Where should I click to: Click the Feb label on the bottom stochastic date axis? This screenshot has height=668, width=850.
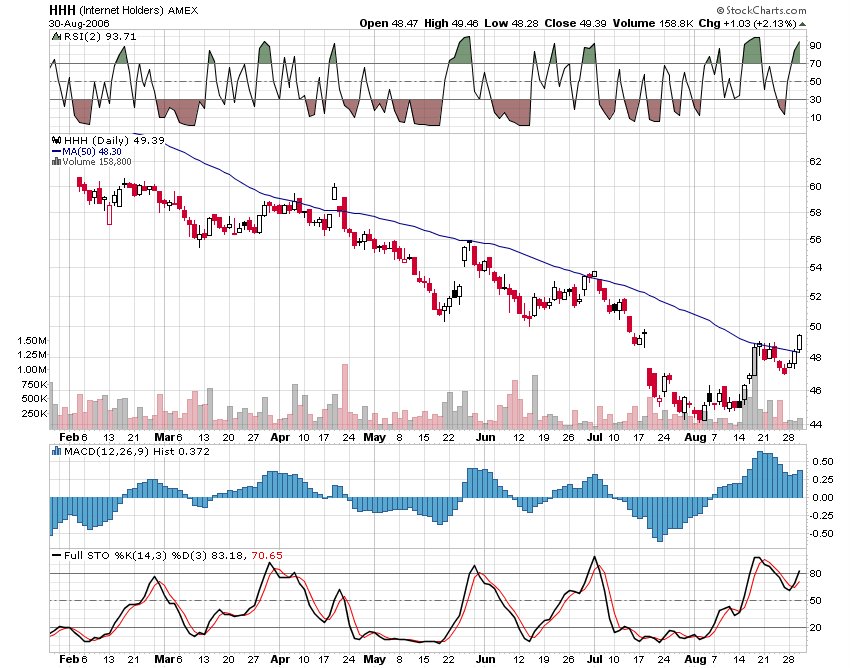click(x=69, y=659)
